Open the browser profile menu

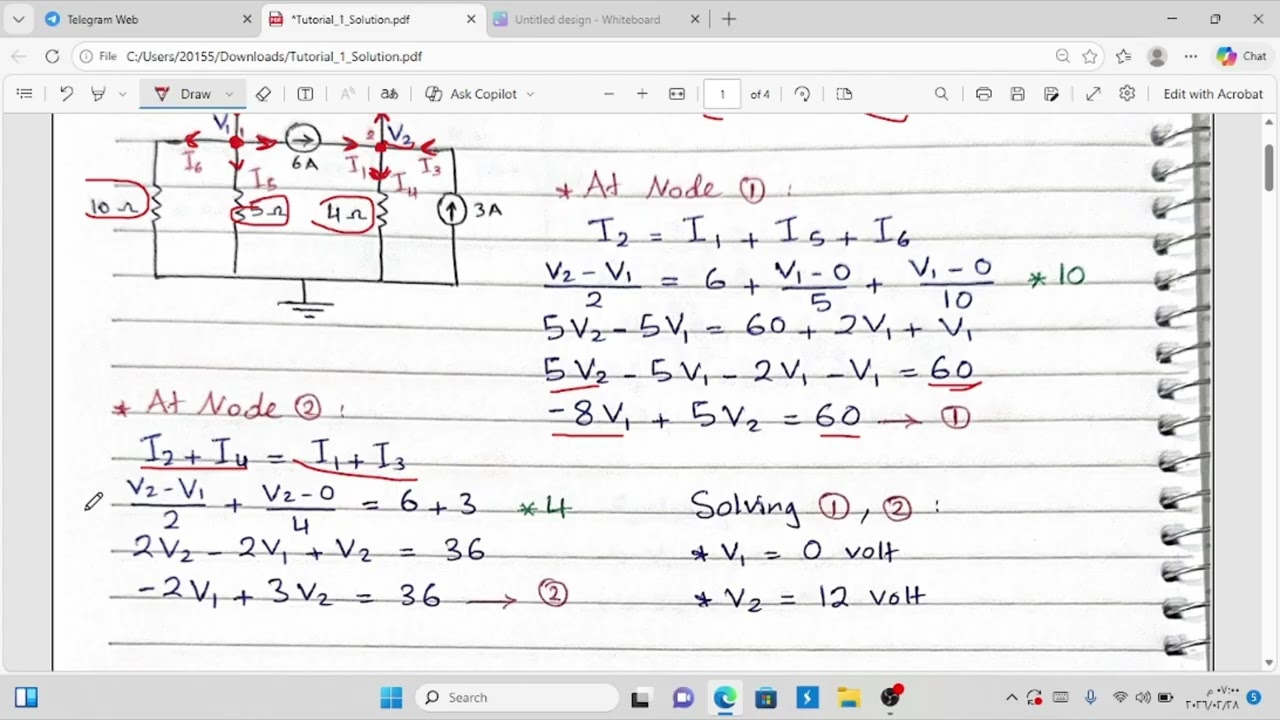[x=1157, y=57]
